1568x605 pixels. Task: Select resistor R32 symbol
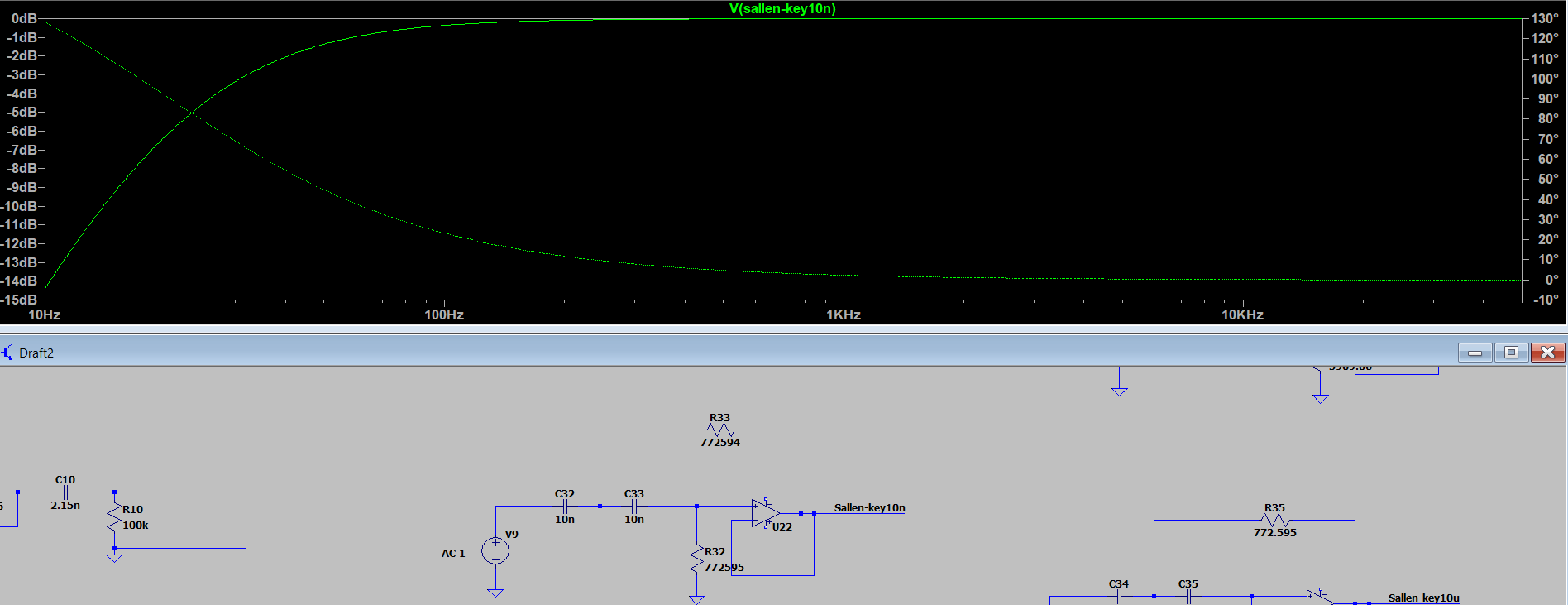pos(696,559)
